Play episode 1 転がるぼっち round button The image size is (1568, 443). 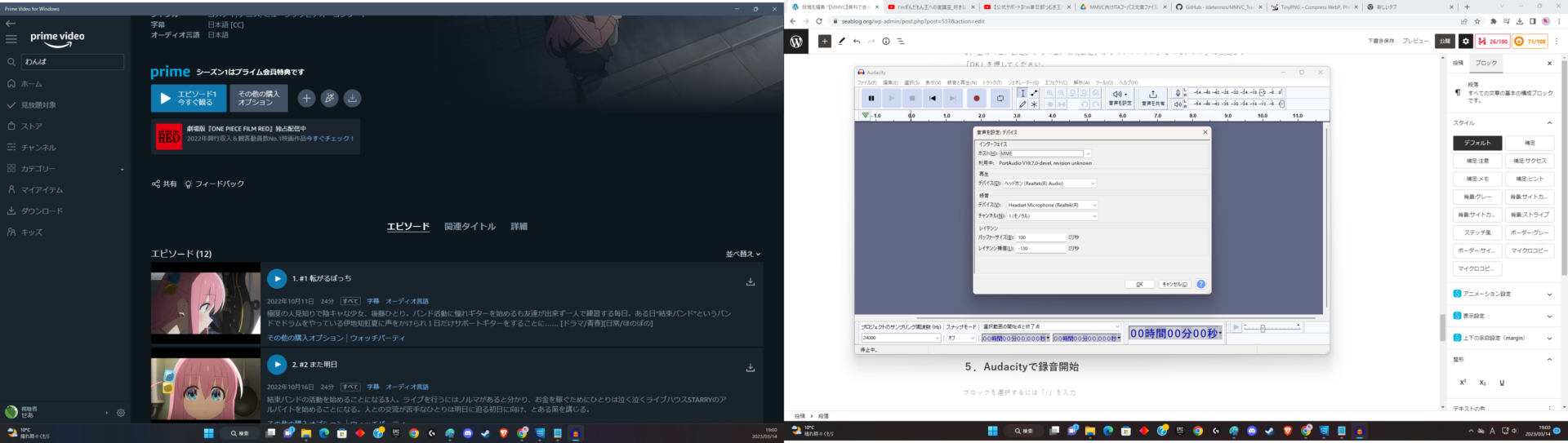(277, 278)
